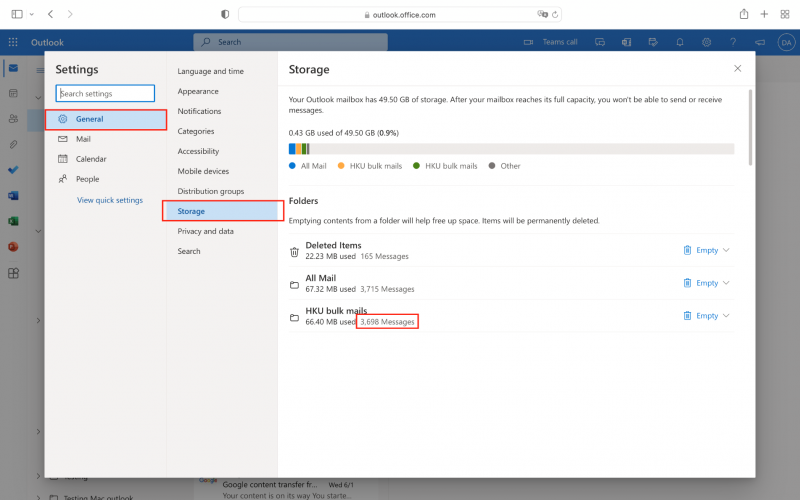Select Mail settings category
The image size is (800, 500).
coord(106,139)
